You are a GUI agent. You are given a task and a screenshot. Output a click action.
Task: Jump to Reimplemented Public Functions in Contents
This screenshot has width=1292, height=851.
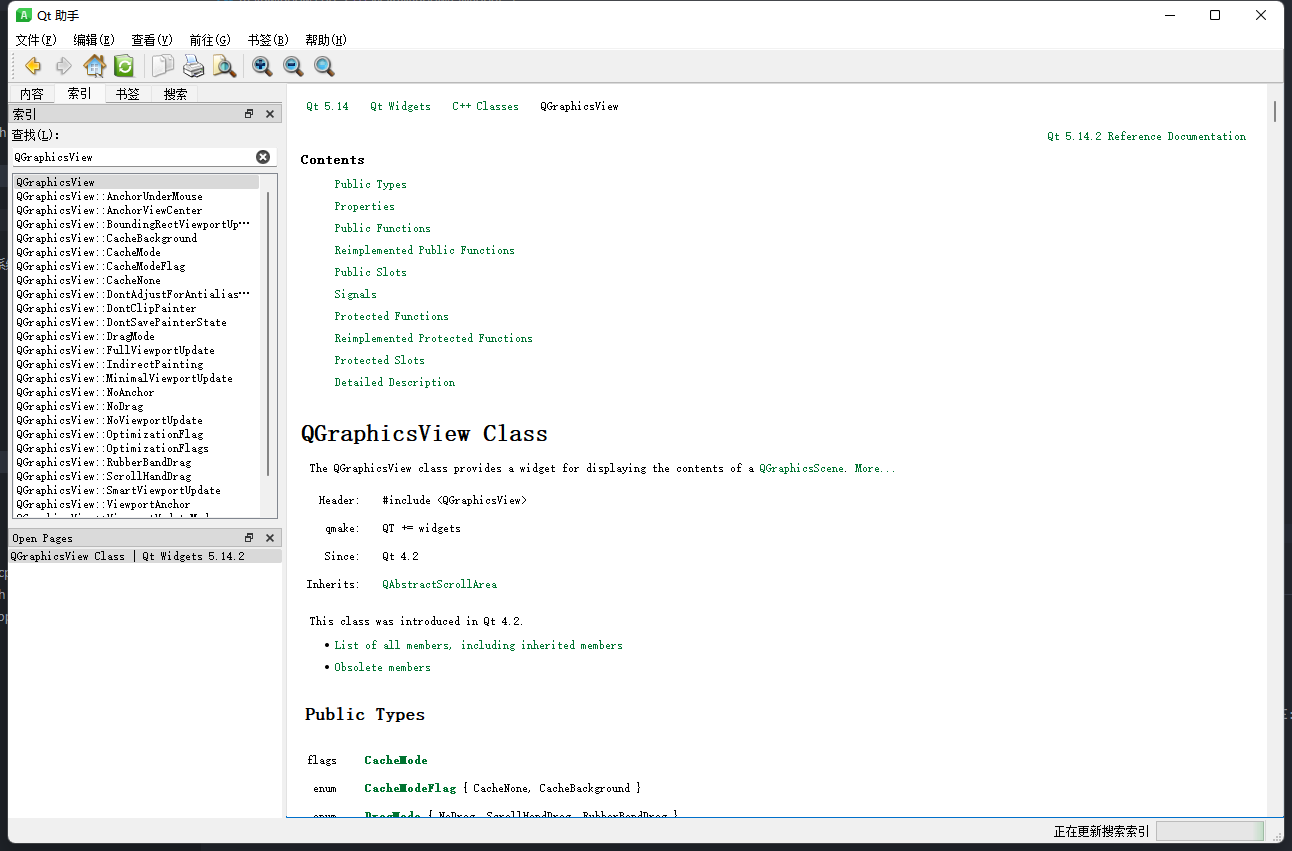(425, 250)
